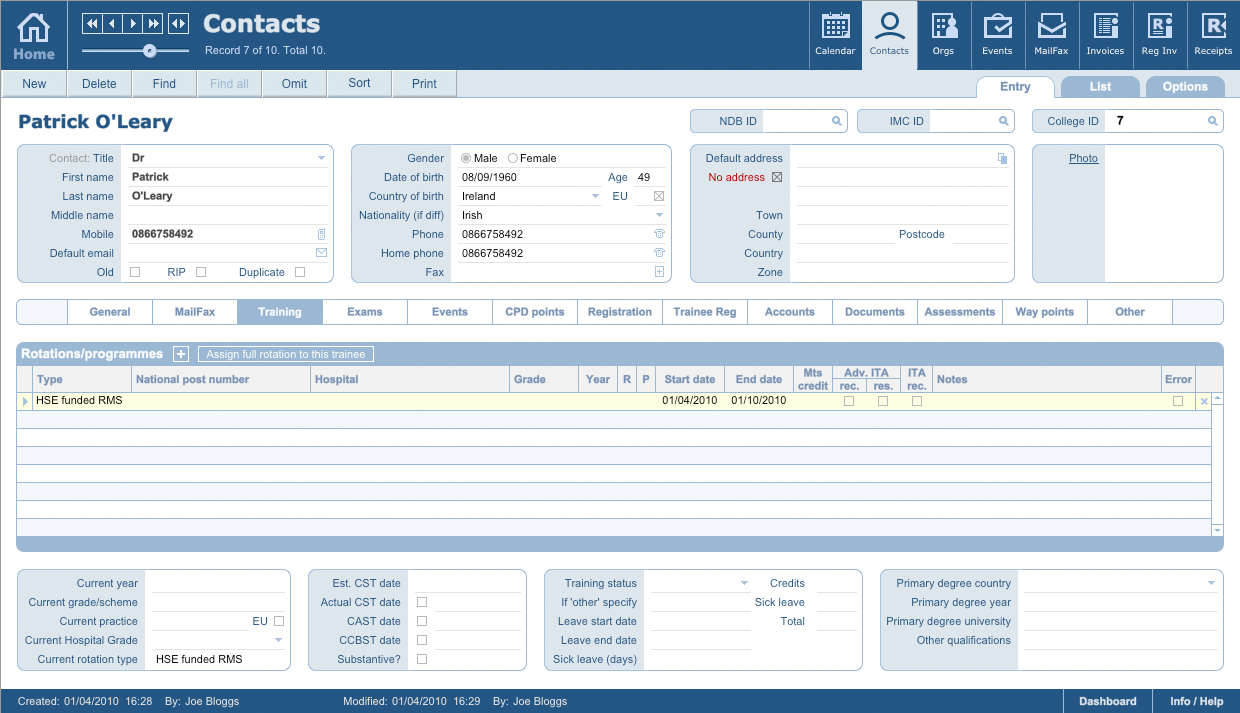1240x713 pixels.
Task: Click the left-right arrows record navigation icon
Action: click(x=178, y=23)
